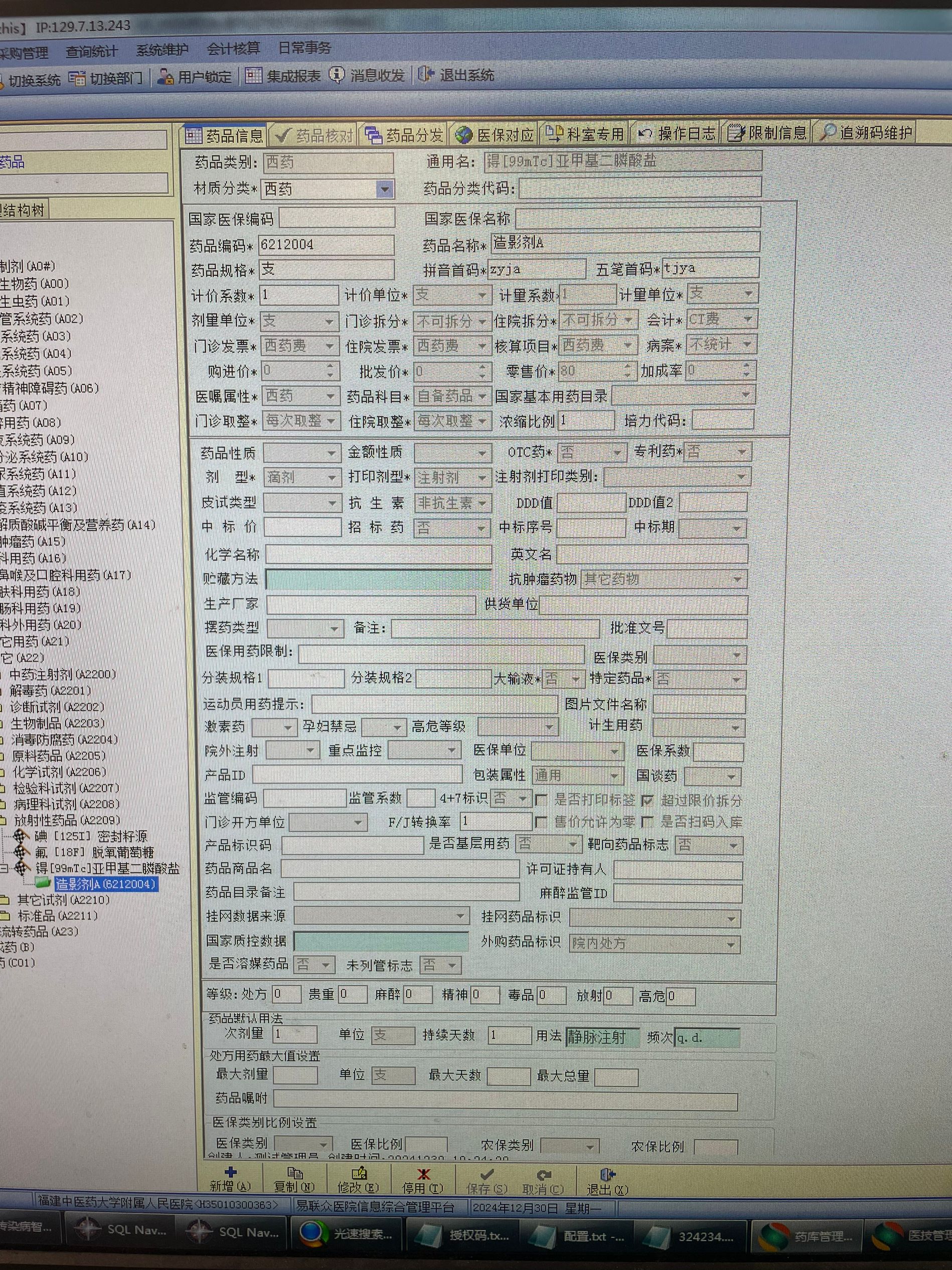Open the 靶向药品标志 dropdown
The width and height of the screenshot is (952, 1270).
point(733,845)
